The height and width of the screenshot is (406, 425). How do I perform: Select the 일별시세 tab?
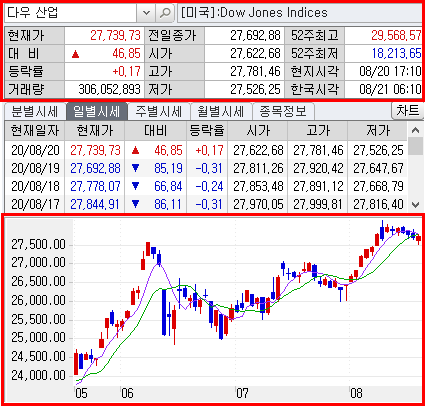(x=97, y=112)
